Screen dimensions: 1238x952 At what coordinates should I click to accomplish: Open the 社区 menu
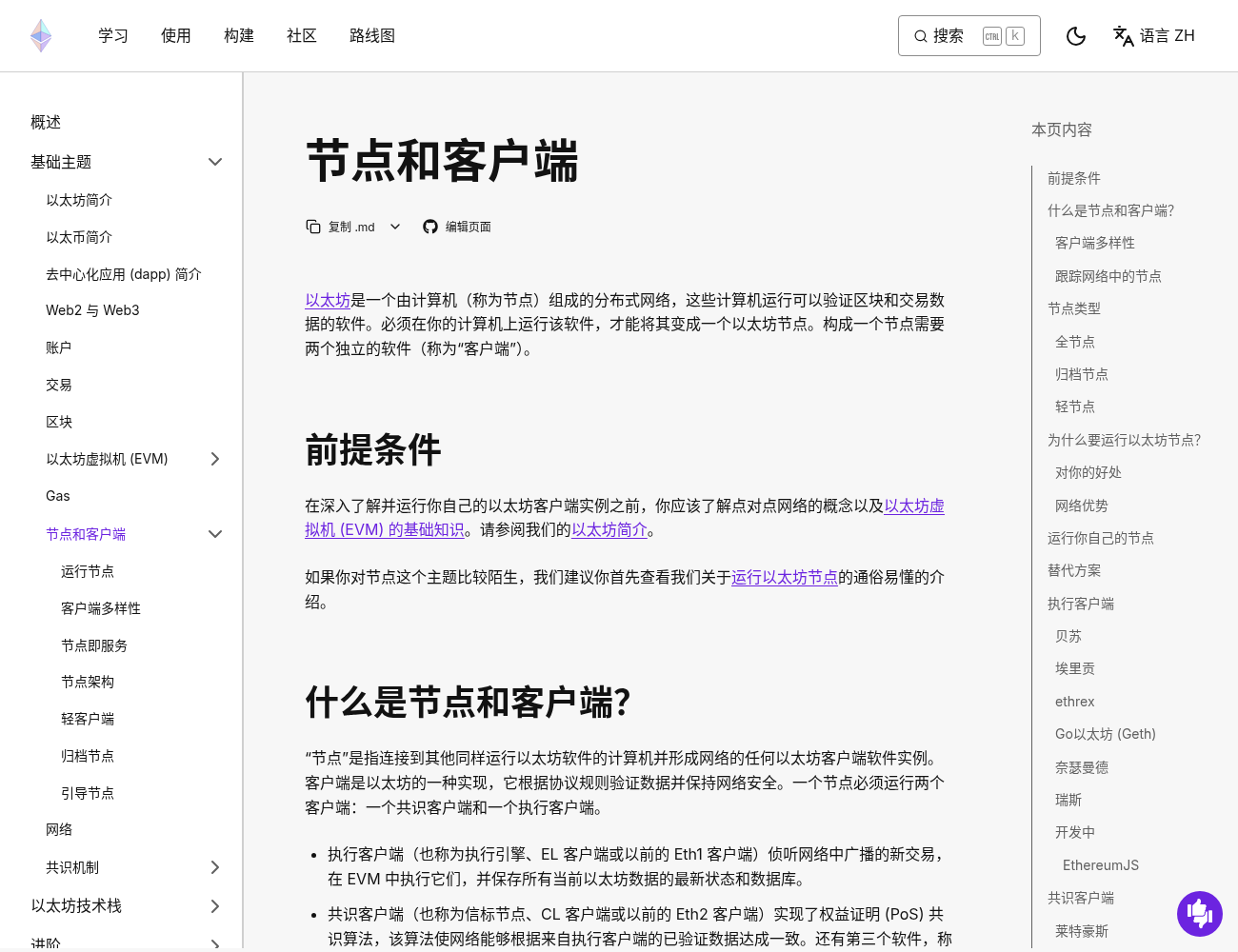click(x=302, y=36)
